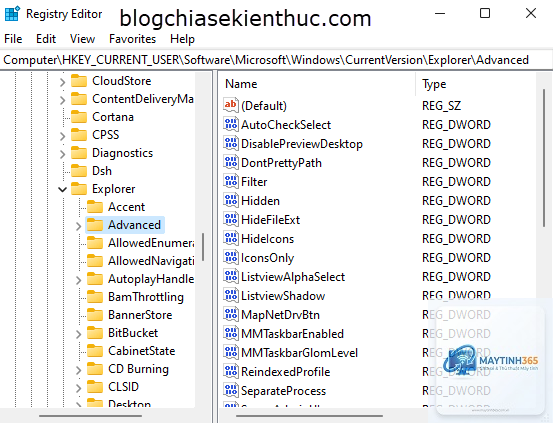
Task: Click the ReindexedProfile DWORD icon
Action: pos(231,372)
